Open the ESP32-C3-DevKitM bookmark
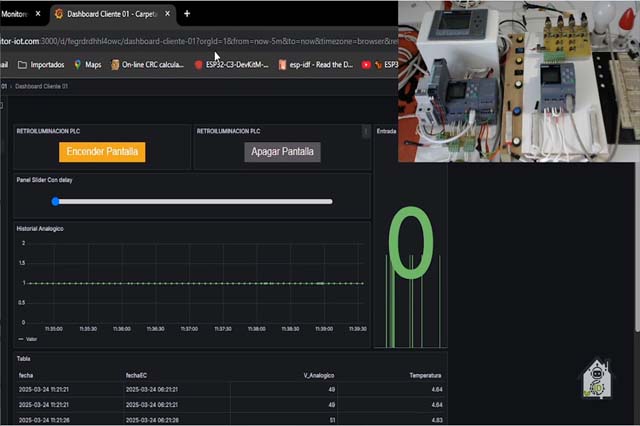This screenshot has height=426, width=640. tap(231, 65)
